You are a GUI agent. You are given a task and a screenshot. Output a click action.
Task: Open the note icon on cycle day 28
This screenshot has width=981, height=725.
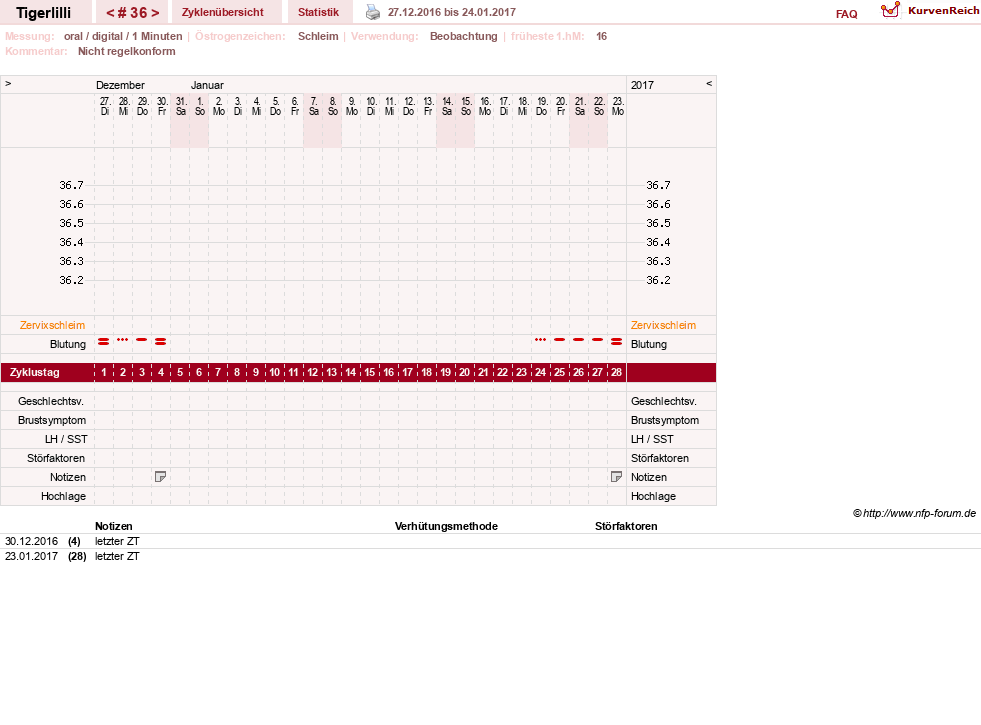616,477
